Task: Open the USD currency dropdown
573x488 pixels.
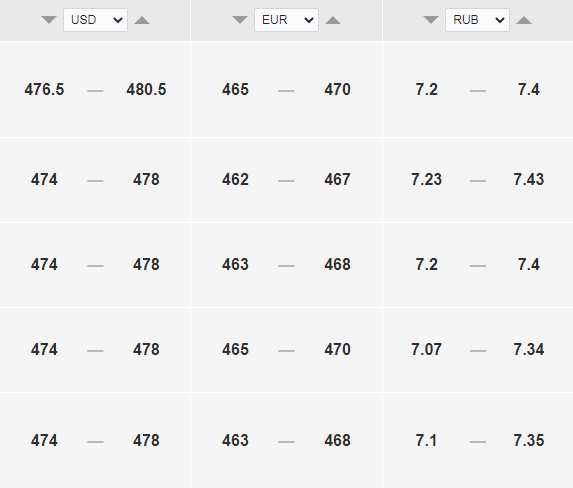Action: point(95,20)
